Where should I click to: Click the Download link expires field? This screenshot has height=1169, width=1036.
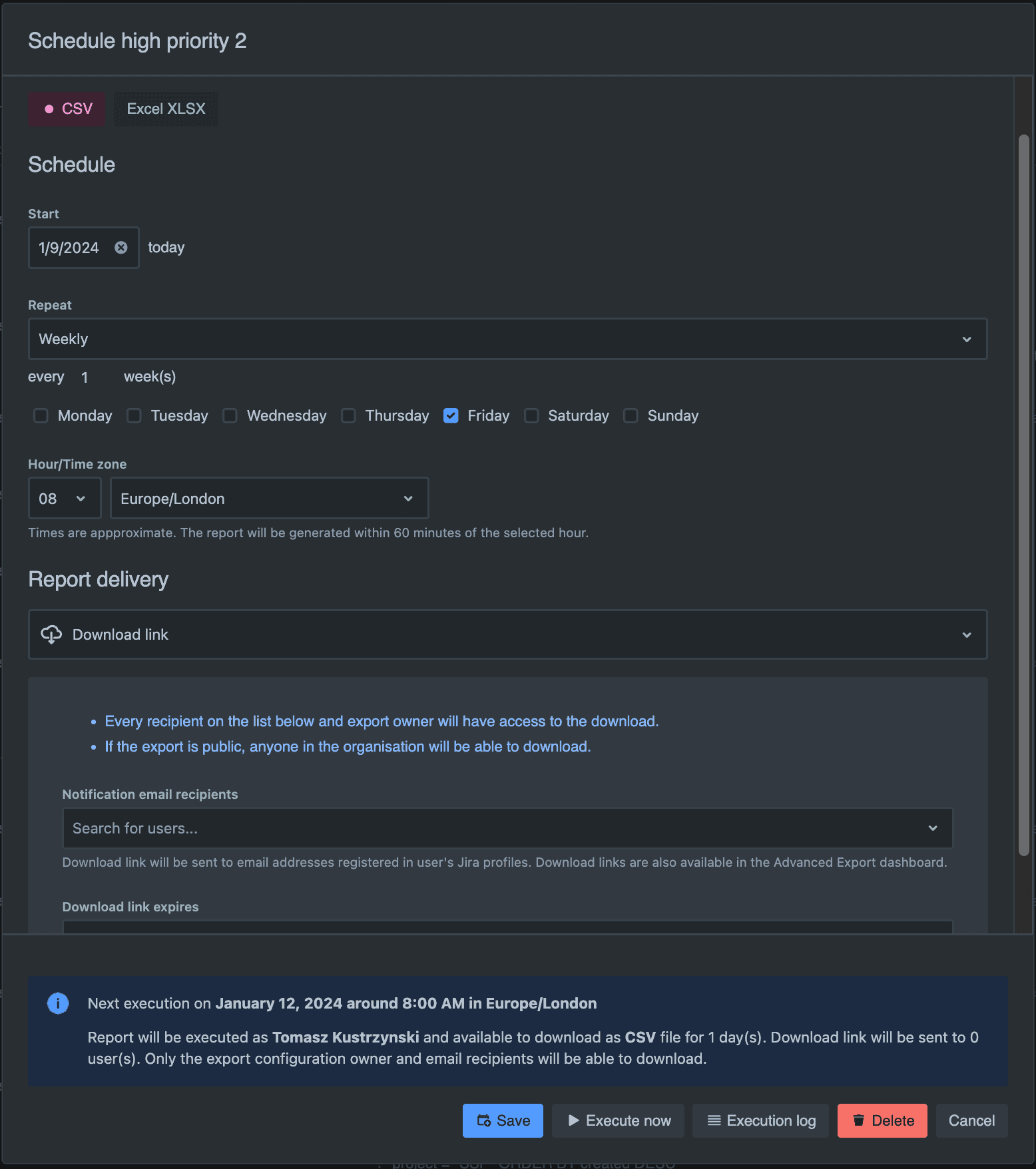click(507, 927)
